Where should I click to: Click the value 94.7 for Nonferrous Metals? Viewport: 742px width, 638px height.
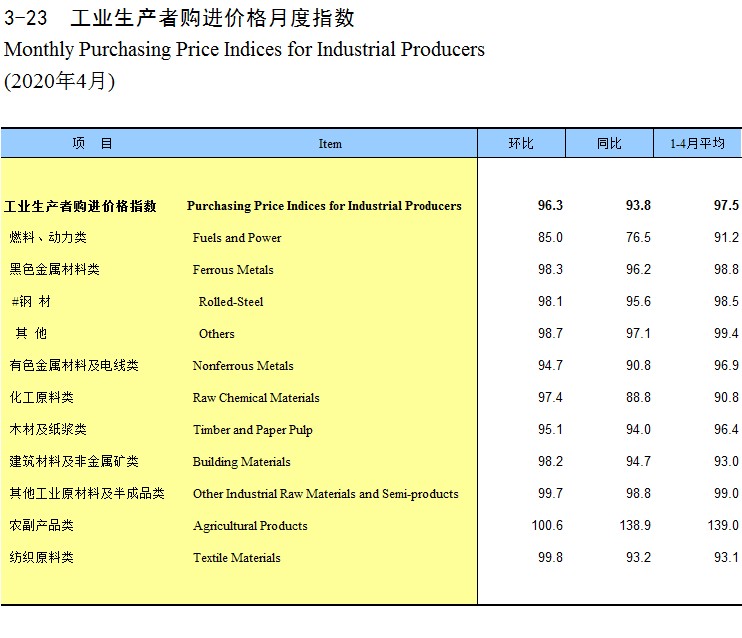pos(550,365)
